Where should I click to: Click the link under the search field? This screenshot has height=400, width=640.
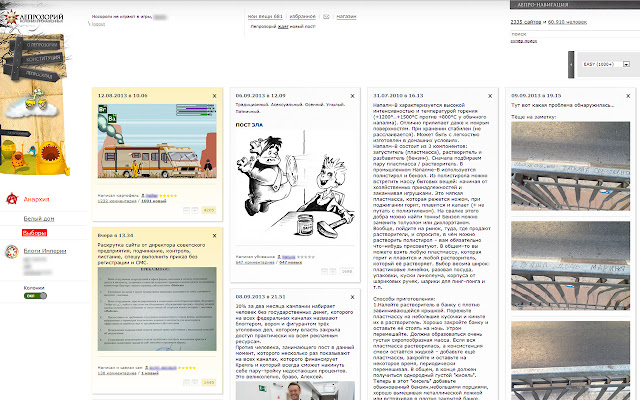524,41
